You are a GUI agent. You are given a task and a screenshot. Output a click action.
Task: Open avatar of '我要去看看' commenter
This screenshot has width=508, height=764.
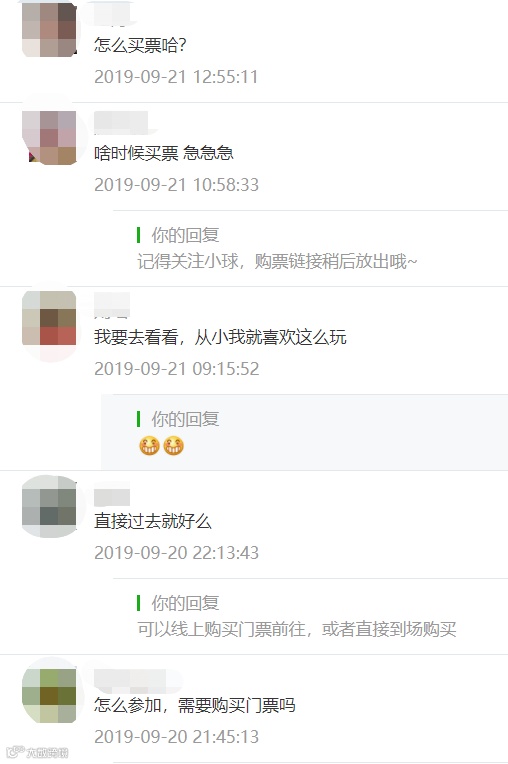(49, 319)
